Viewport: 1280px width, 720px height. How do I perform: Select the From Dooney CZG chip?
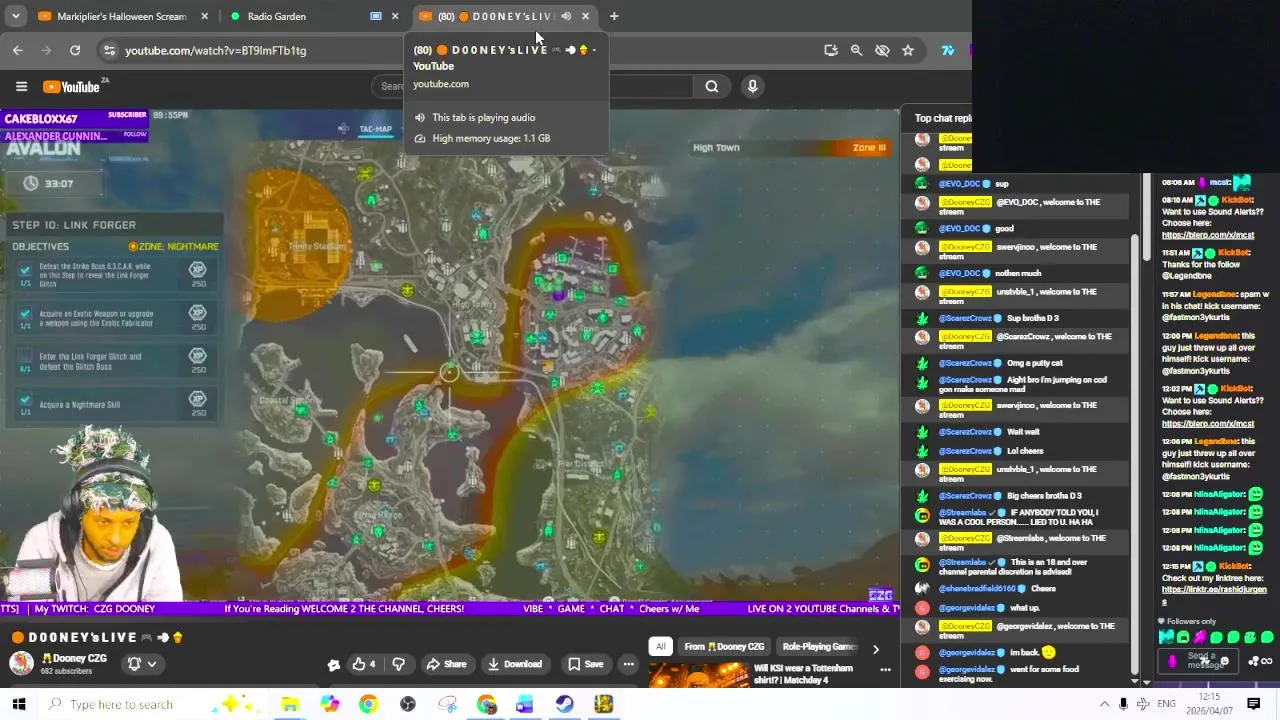[724, 647]
